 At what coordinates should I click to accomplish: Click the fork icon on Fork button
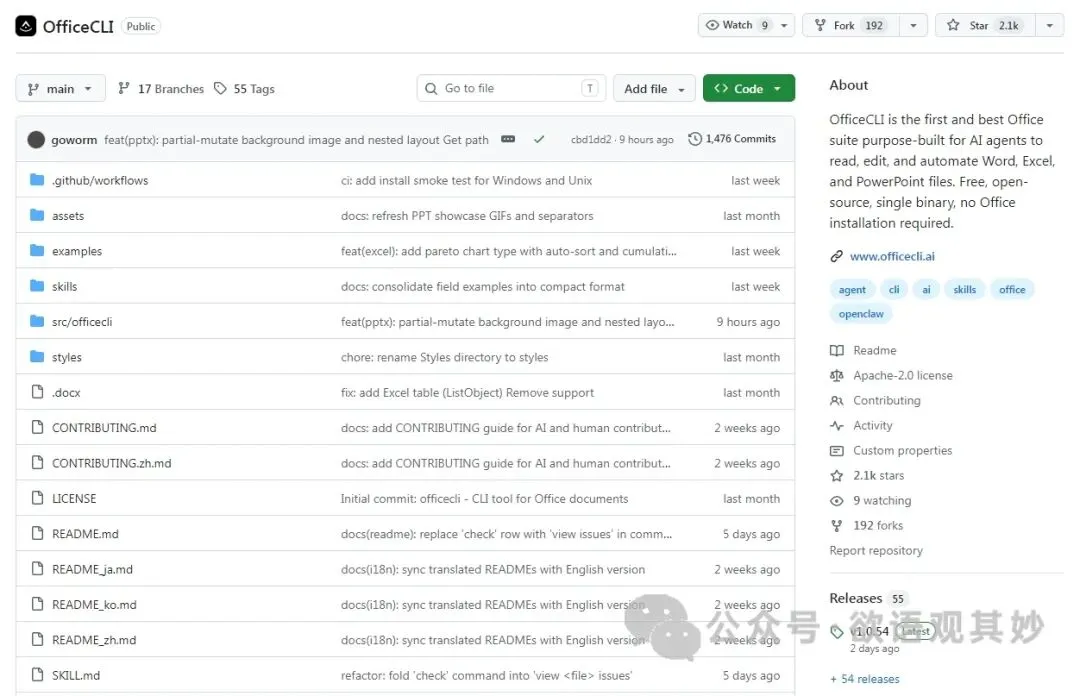[x=820, y=25]
